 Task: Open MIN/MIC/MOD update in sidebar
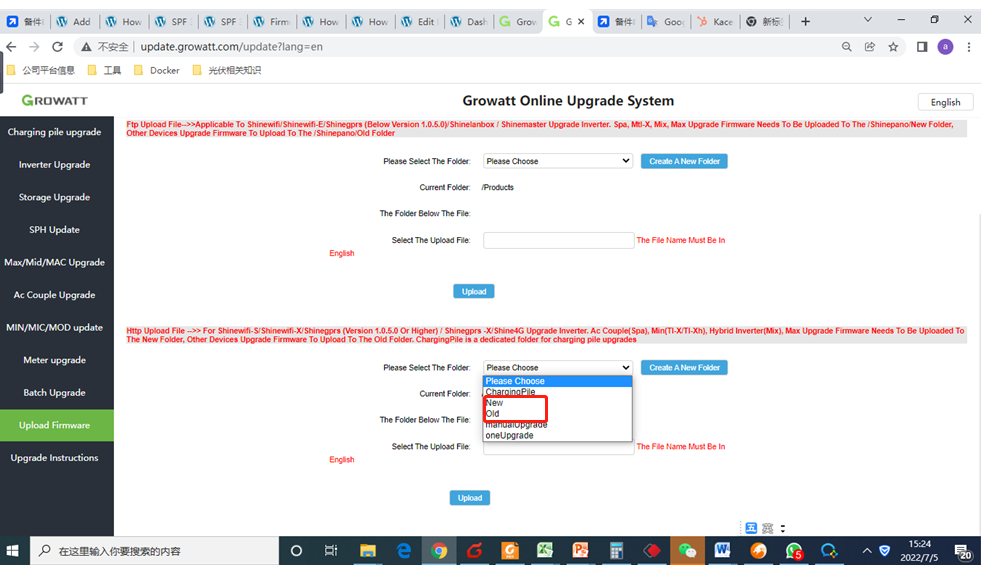(x=54, y=327)
